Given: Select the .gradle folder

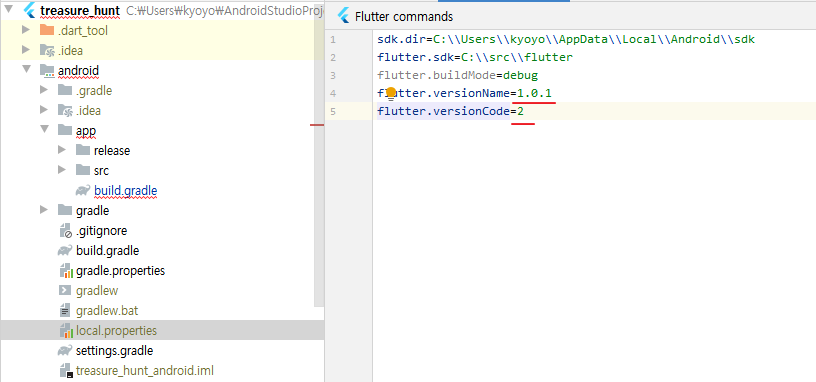Looking at the screenshot, I should pyautogui.click(x=94, y=91).
